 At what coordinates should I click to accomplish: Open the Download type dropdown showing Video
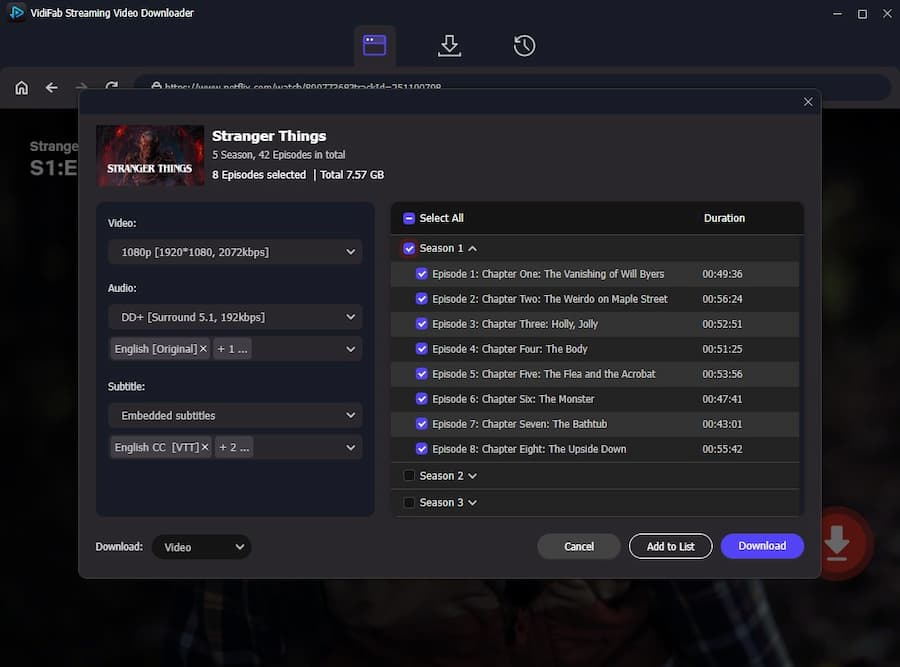pyautogui.click(x=198, y=546)
